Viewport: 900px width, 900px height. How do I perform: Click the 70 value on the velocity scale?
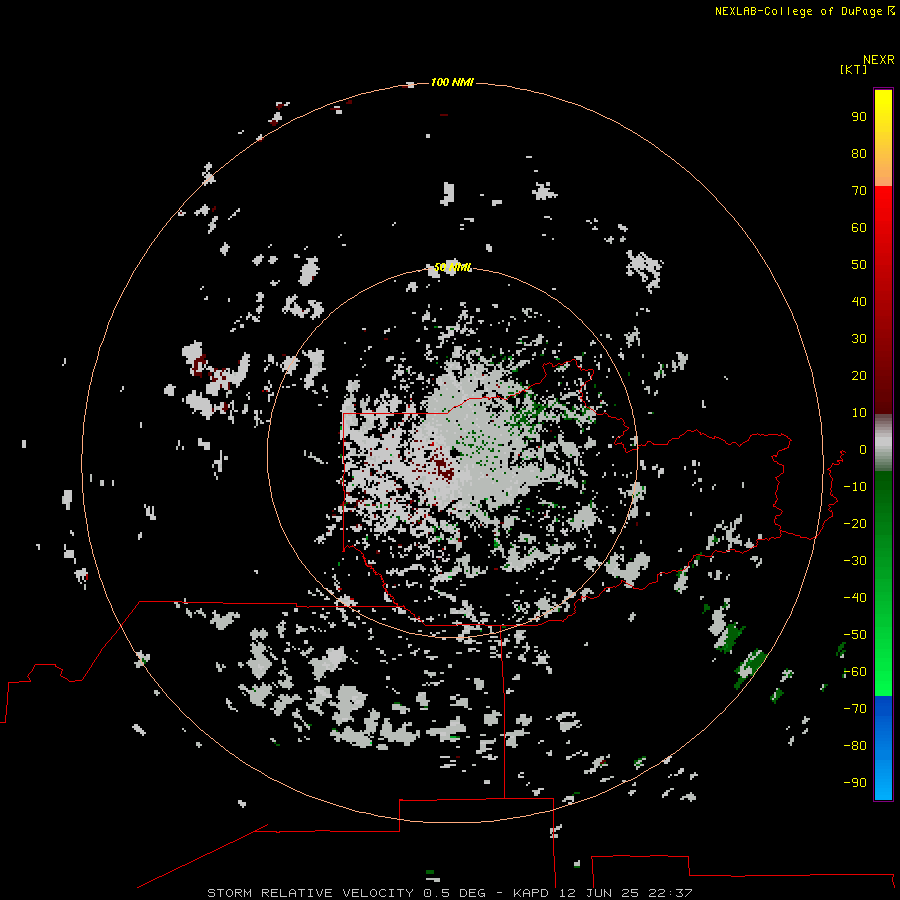click(x=859, y=191)
